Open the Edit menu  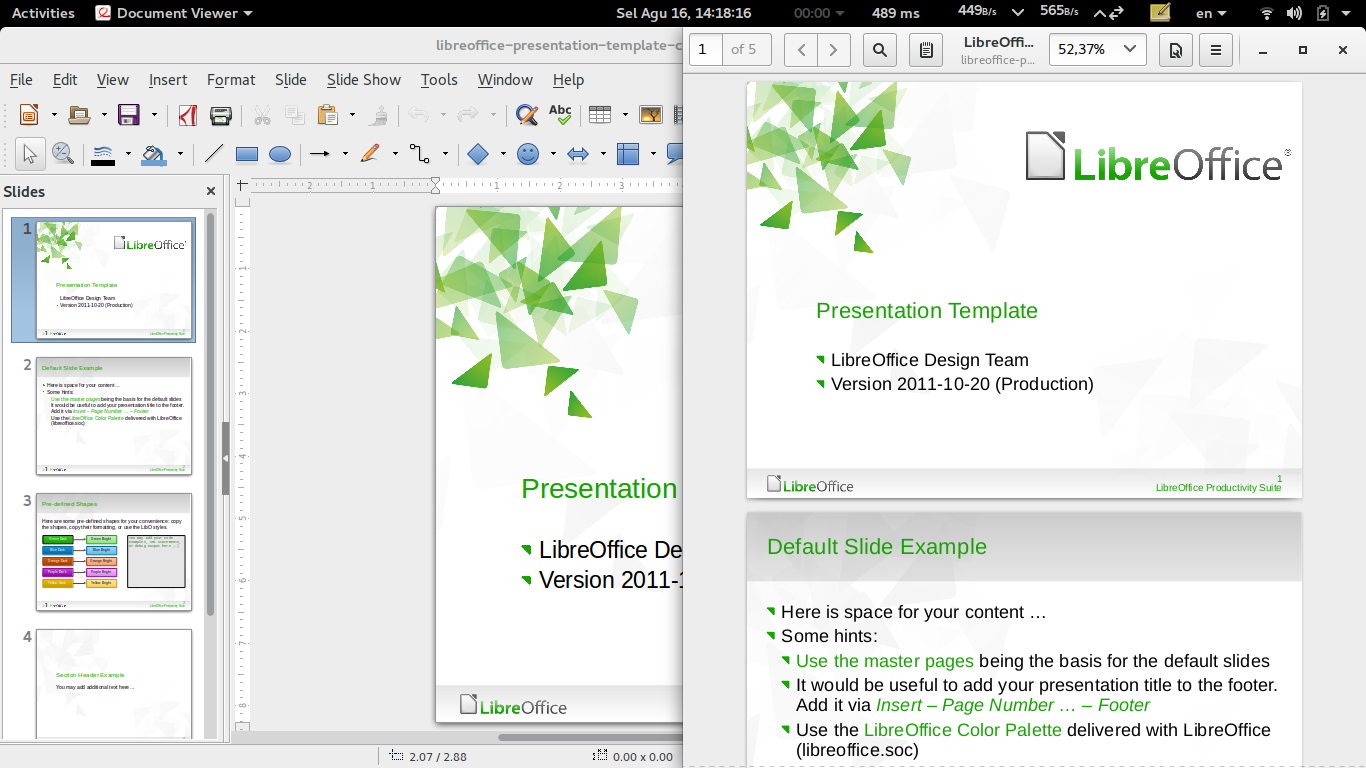65,80
